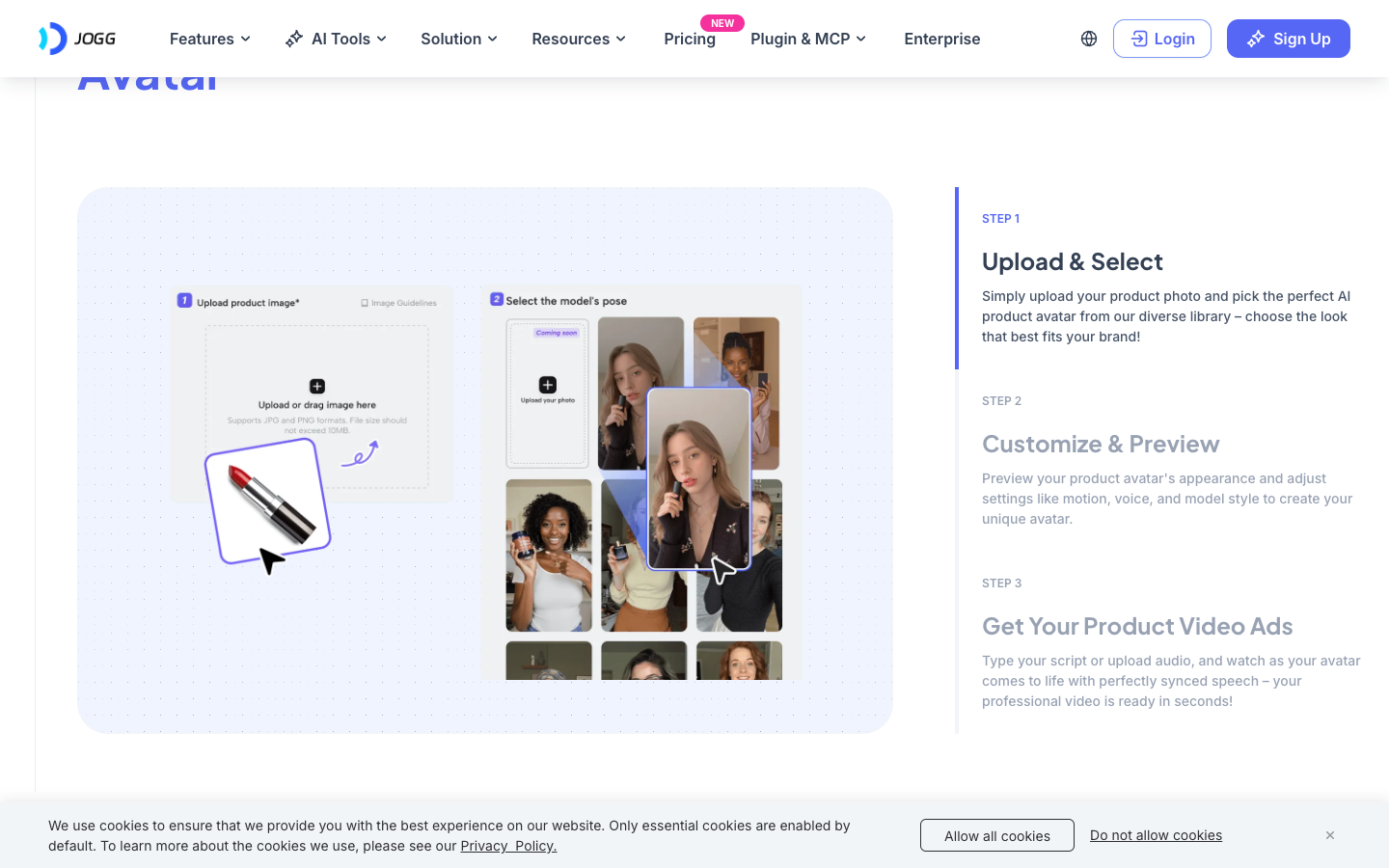This screenshot has height=868, width=1389.
Task: Click the sparkle icon beside AI Tools
Action: tap(294, 39)
